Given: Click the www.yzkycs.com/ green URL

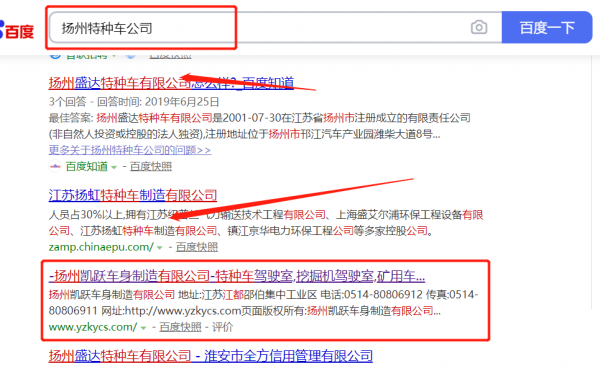Looking at the screenshot, I should (x=93, y=327).
